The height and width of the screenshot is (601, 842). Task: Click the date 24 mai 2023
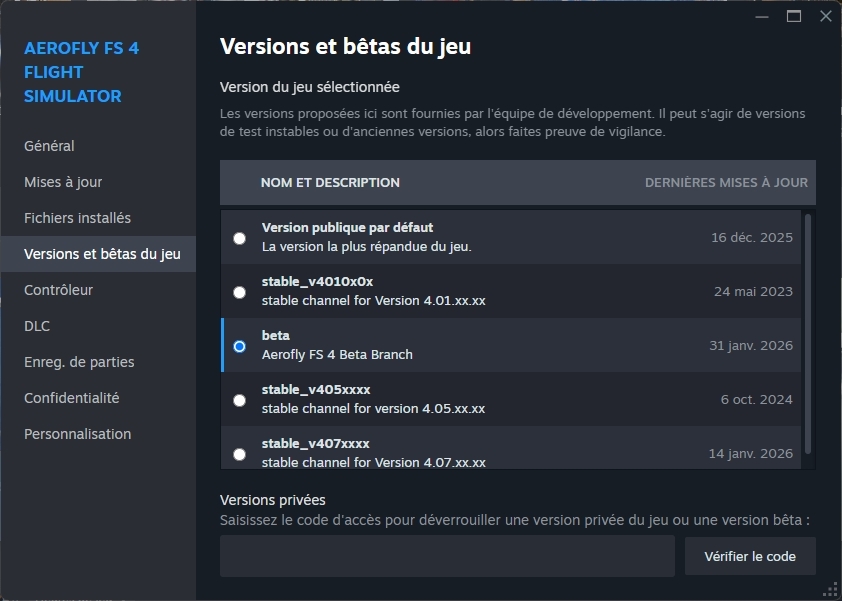pos(753,292)
